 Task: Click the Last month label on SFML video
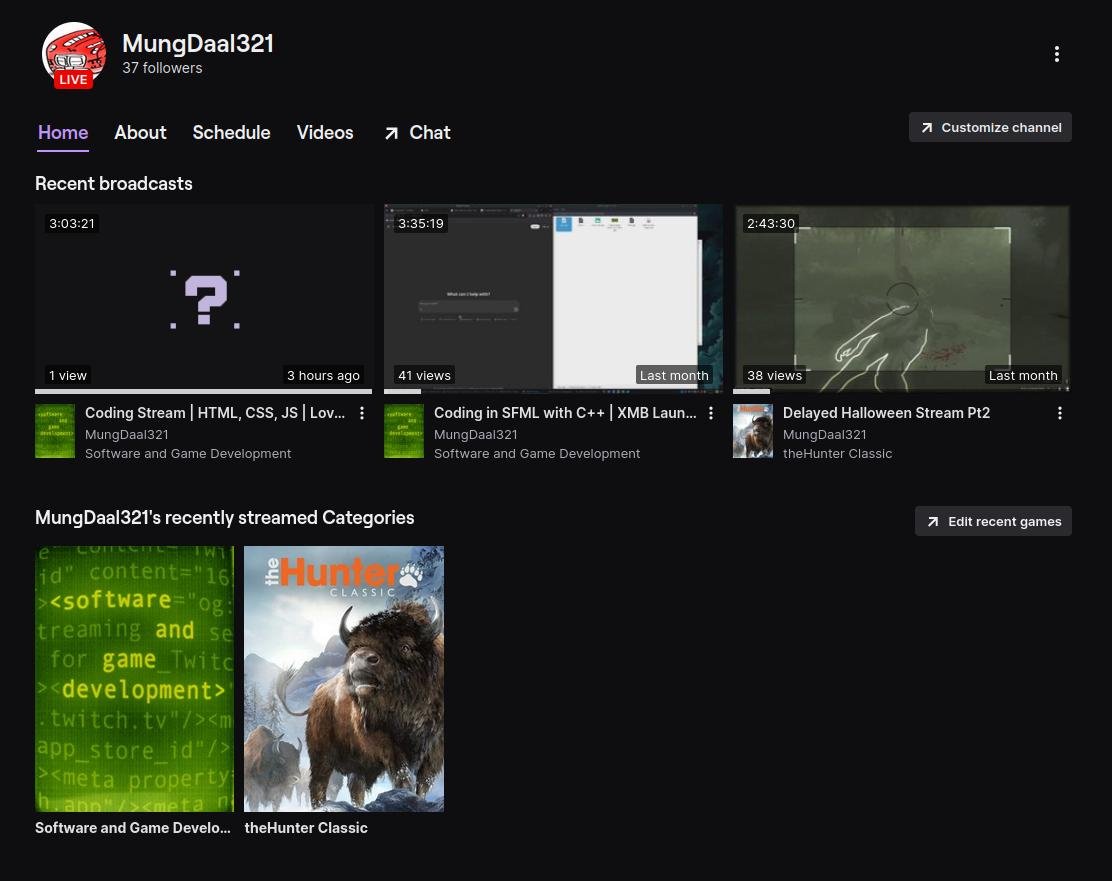pos(674,375)
